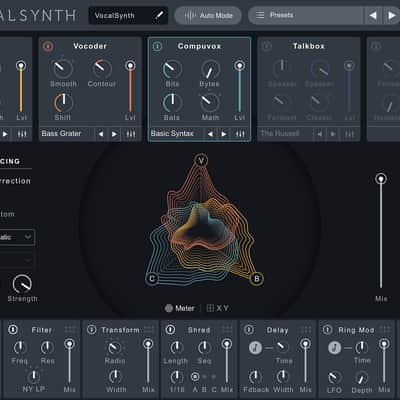Open the Presets menu
Viewport: 400px width, 400px height.
[305, 15]
